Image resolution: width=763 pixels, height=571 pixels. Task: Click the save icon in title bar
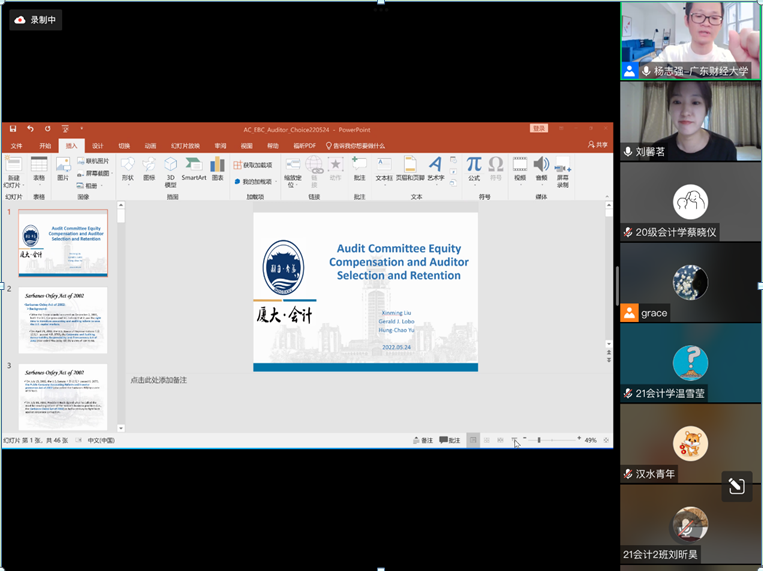click(14, 129)
